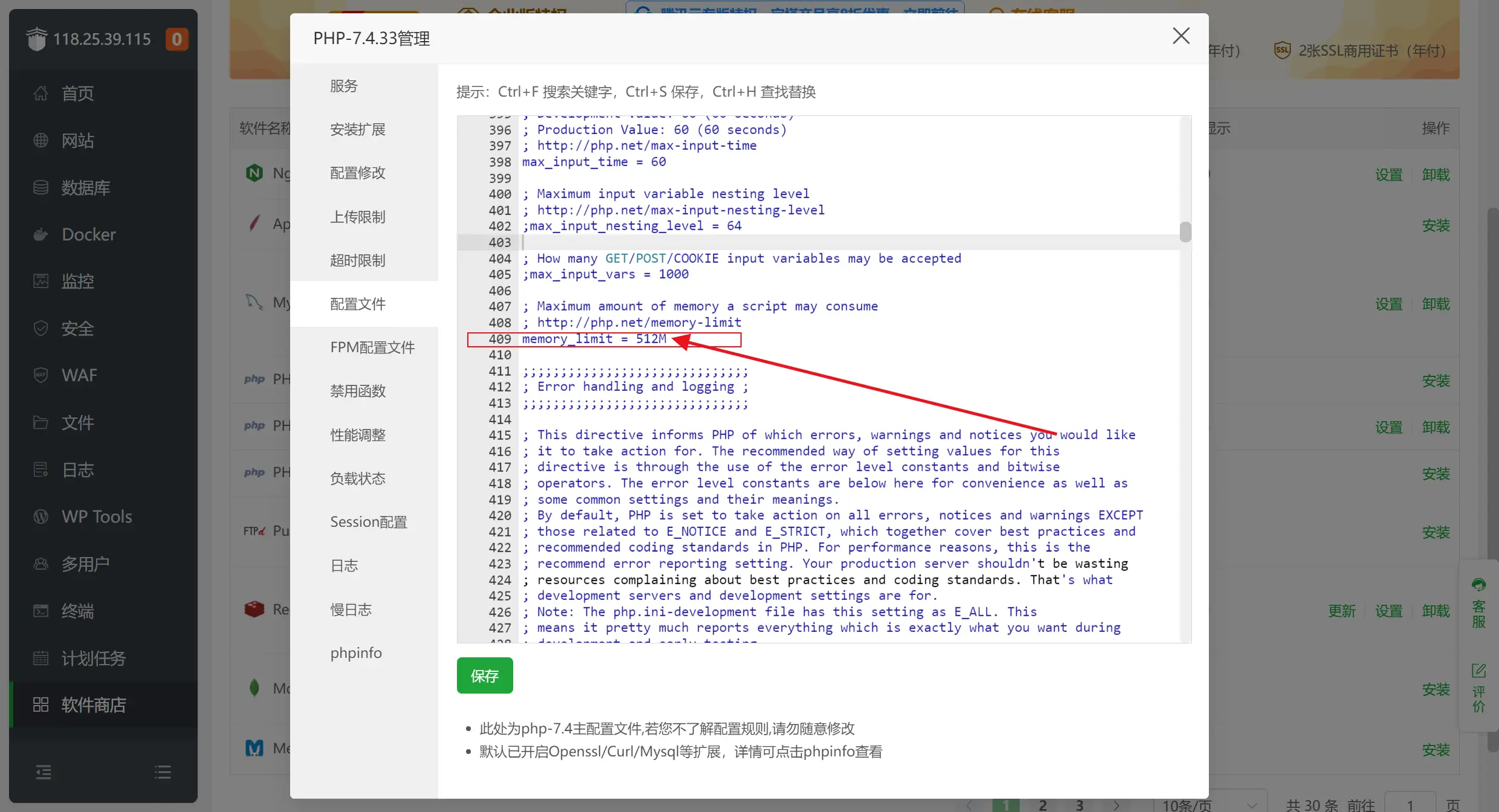Open the 监控 (Monitoring) panel

tap(77, 280)
